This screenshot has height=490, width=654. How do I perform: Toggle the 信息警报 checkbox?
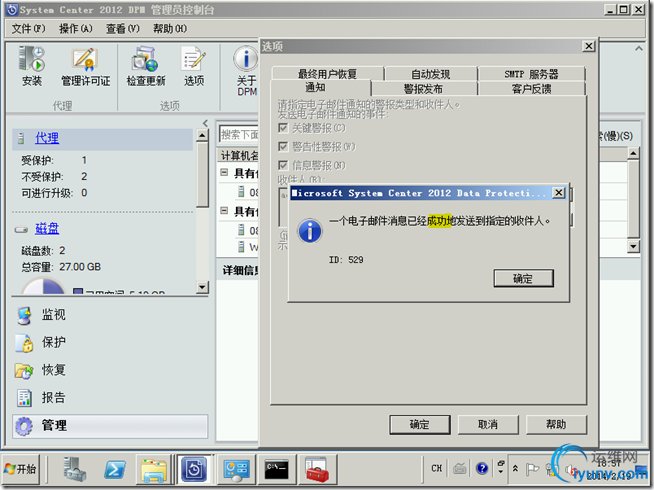(x=283, y=165)
